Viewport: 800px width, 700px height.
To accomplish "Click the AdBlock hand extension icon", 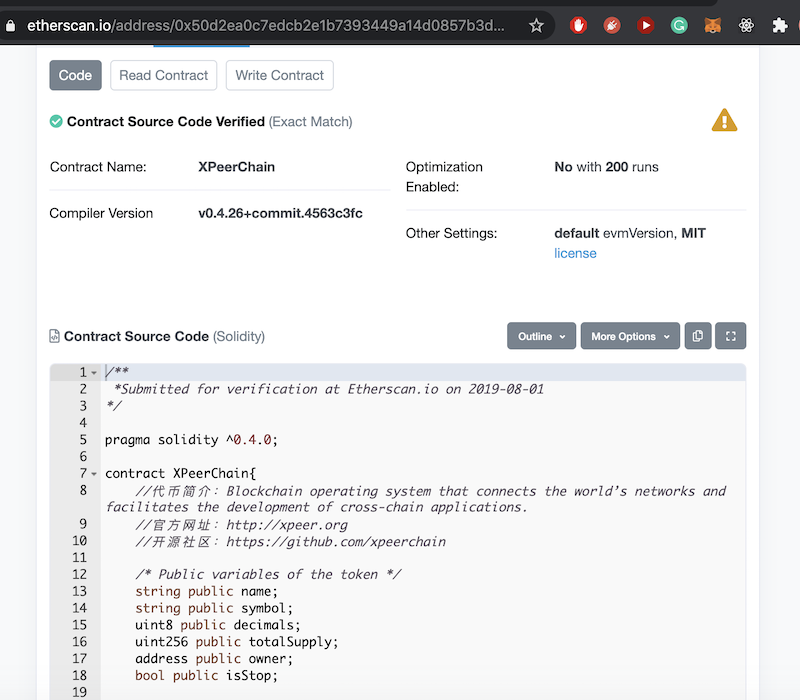I will 578,25.
